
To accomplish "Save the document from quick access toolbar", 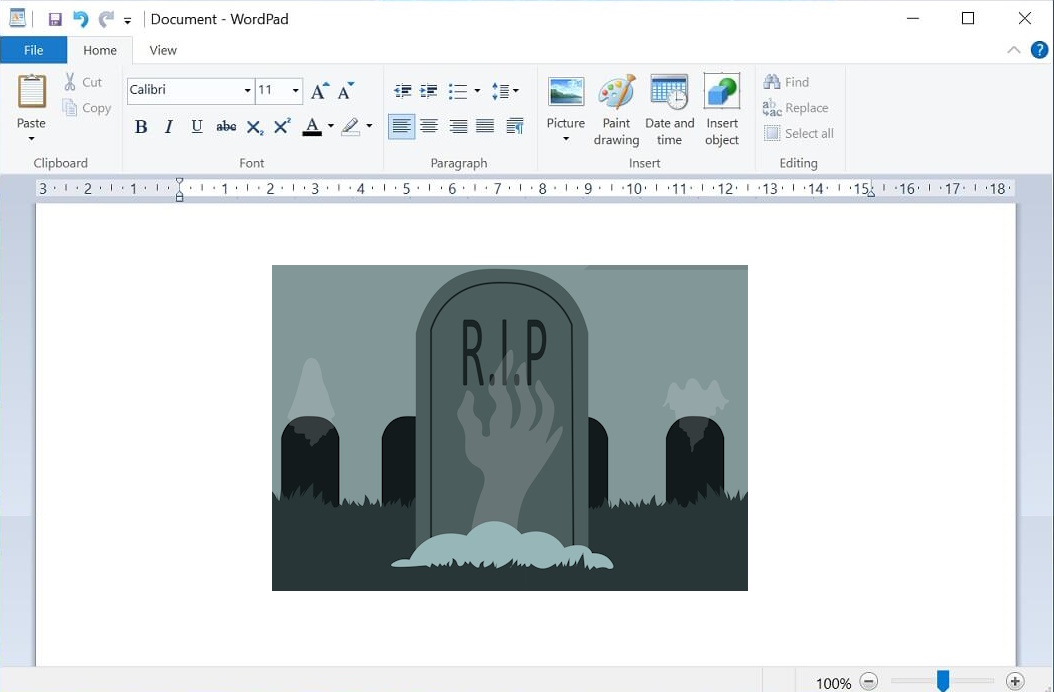I will 55,19.
